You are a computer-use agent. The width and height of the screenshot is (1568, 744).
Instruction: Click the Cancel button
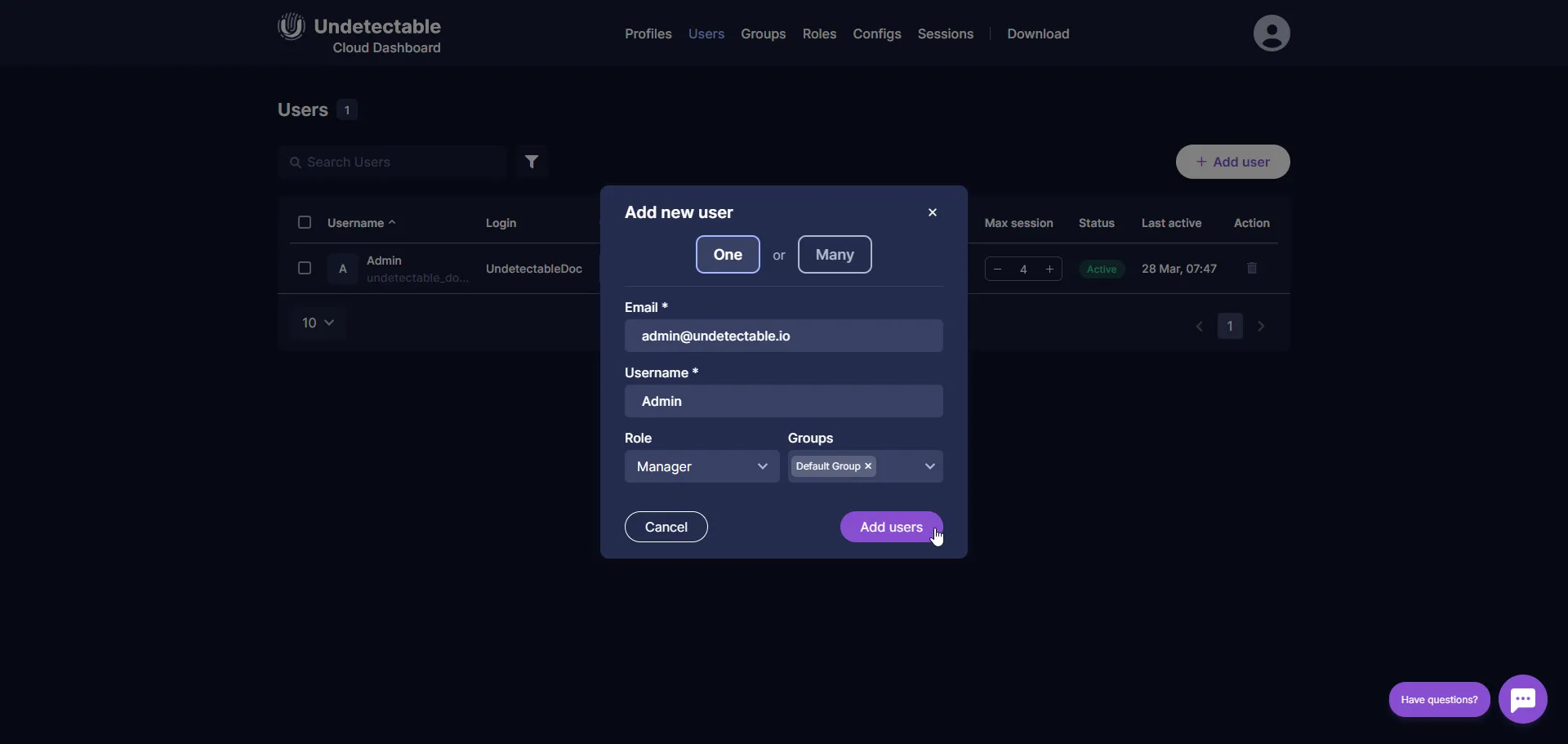666,527
